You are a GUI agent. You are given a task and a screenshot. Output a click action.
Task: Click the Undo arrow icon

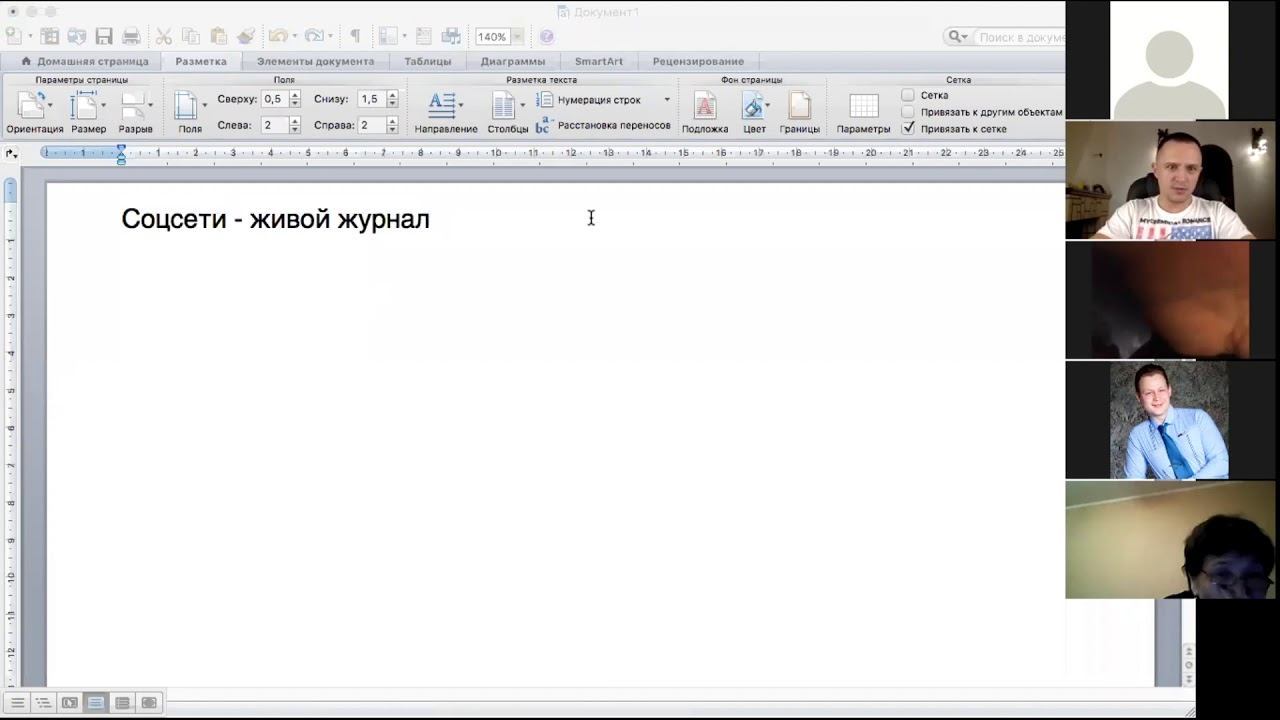click(x=277, y=36)
